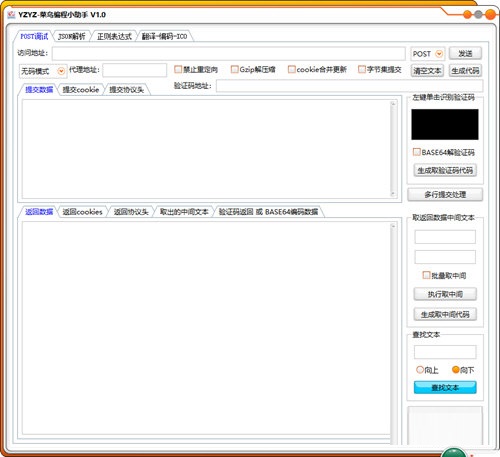The height and width of the screenshot is (457, 500).
Task: Toggle the BASE64解验证码 checkbox
Action: tap(417, 152)
